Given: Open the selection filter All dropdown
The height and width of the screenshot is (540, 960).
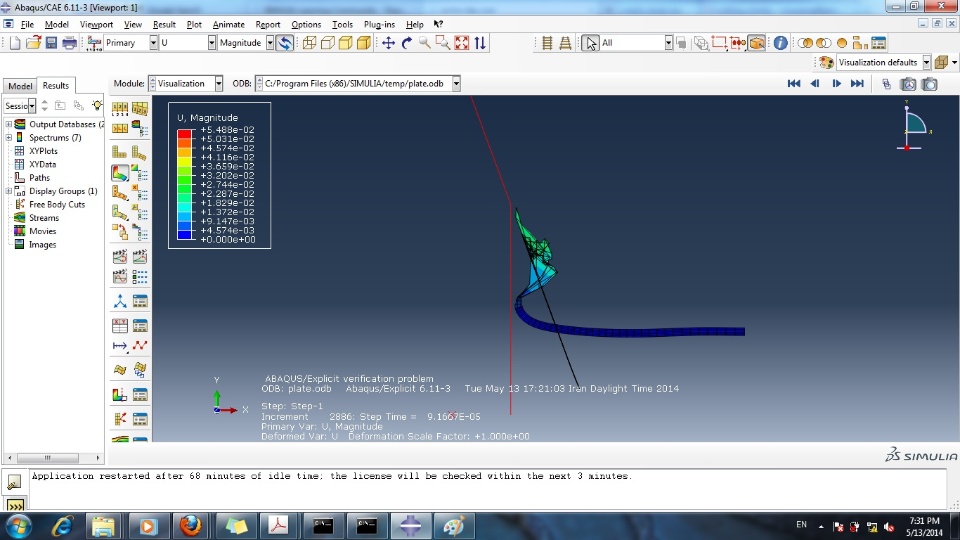Looking at the screenshot, I should (669, 43).
